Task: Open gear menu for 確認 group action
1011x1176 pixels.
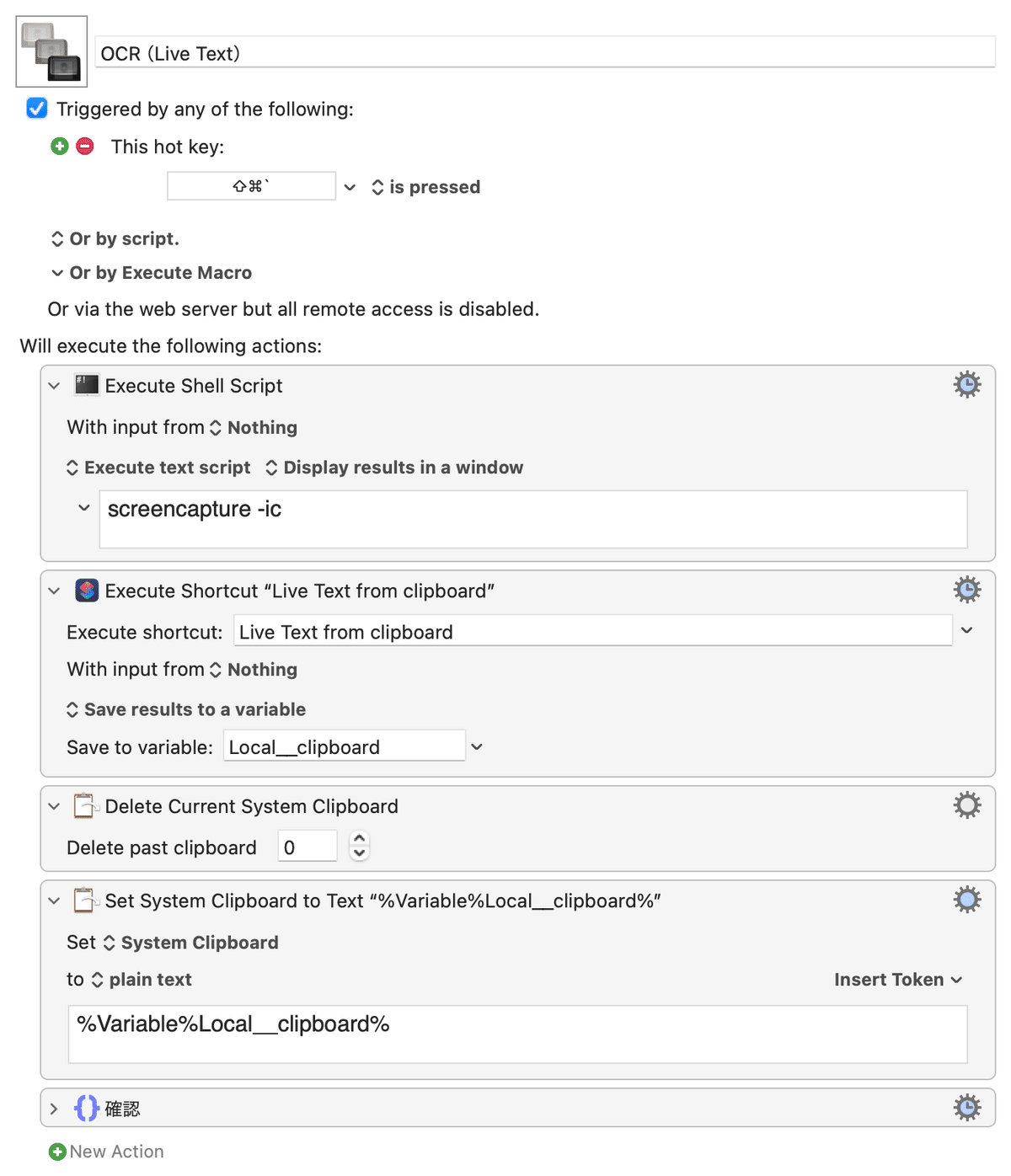Action: (967, 1108)
